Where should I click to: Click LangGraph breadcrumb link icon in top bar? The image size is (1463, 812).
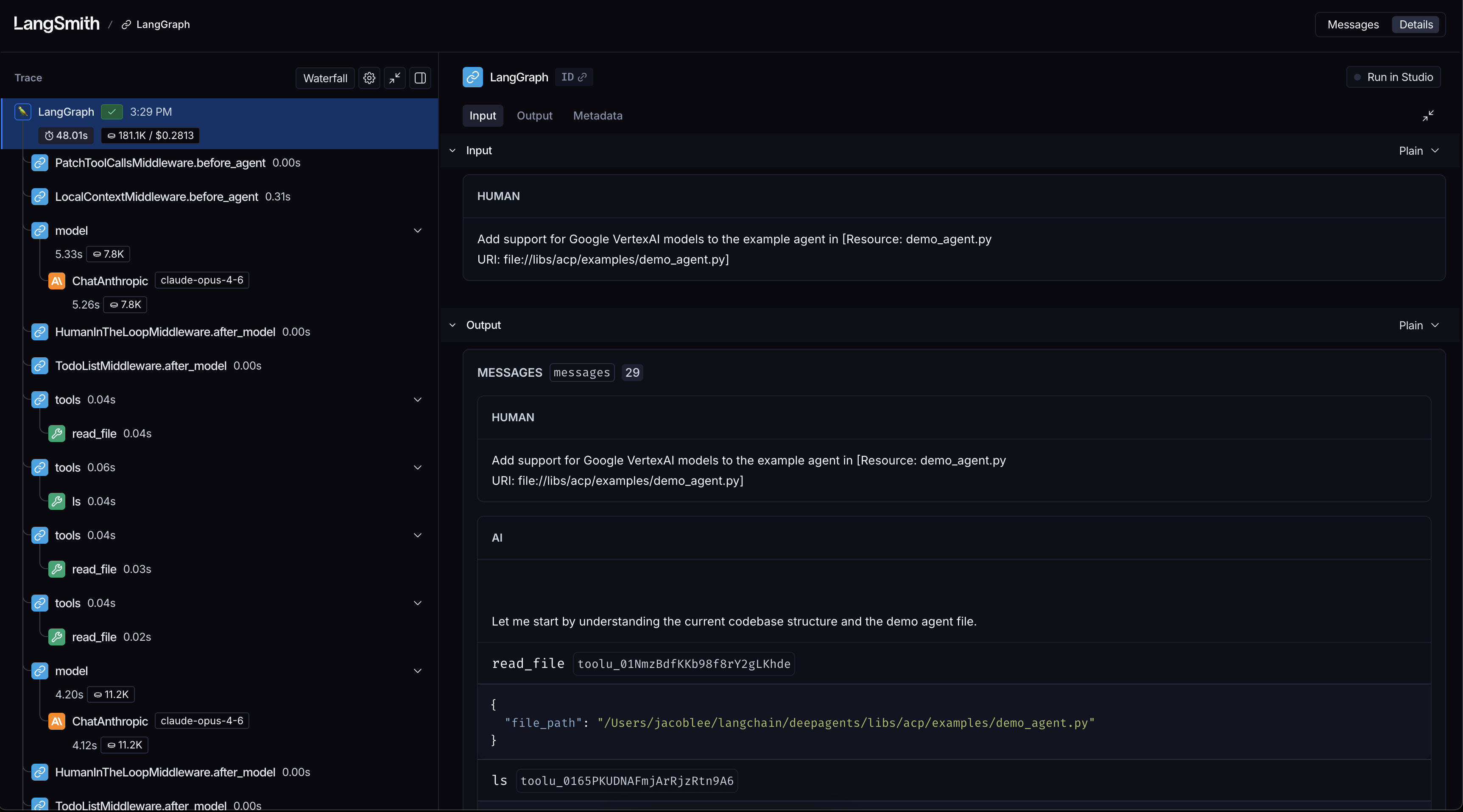tap(126, 25)
